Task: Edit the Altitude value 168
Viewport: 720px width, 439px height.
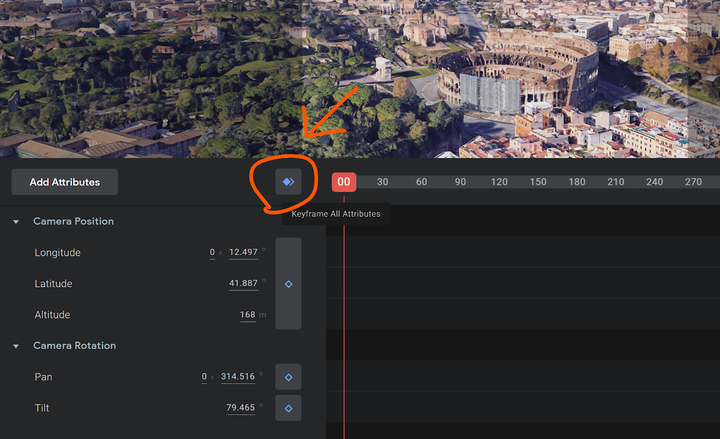Action: 248,315
